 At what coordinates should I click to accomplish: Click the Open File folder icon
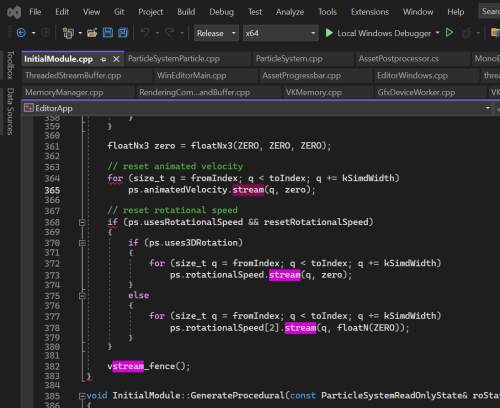[x=92, y=33]
